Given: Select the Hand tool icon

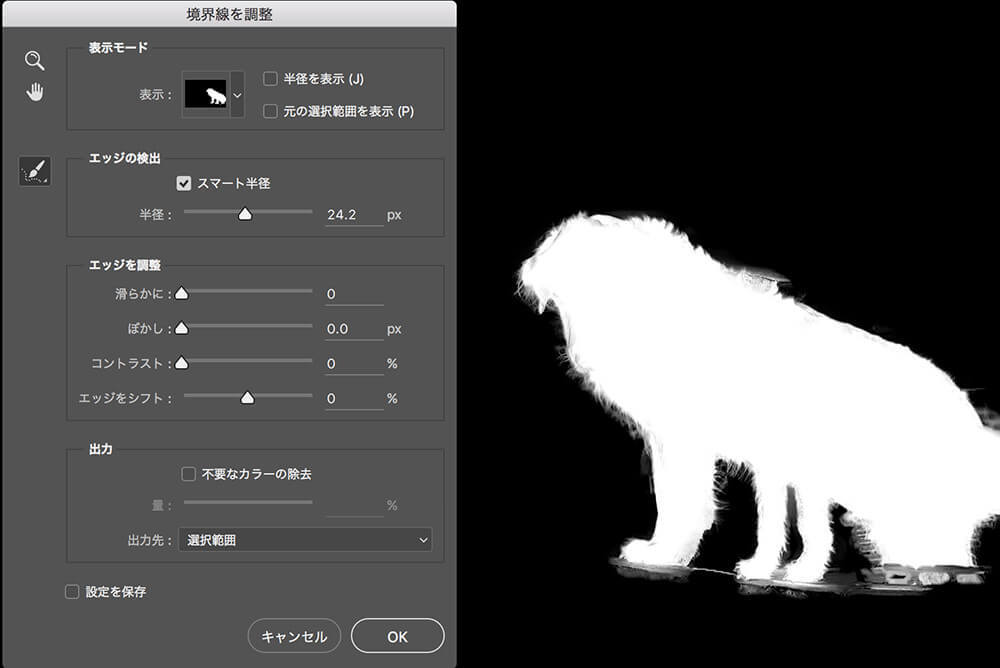Looking at the screenshot, I should coord(35,92).
